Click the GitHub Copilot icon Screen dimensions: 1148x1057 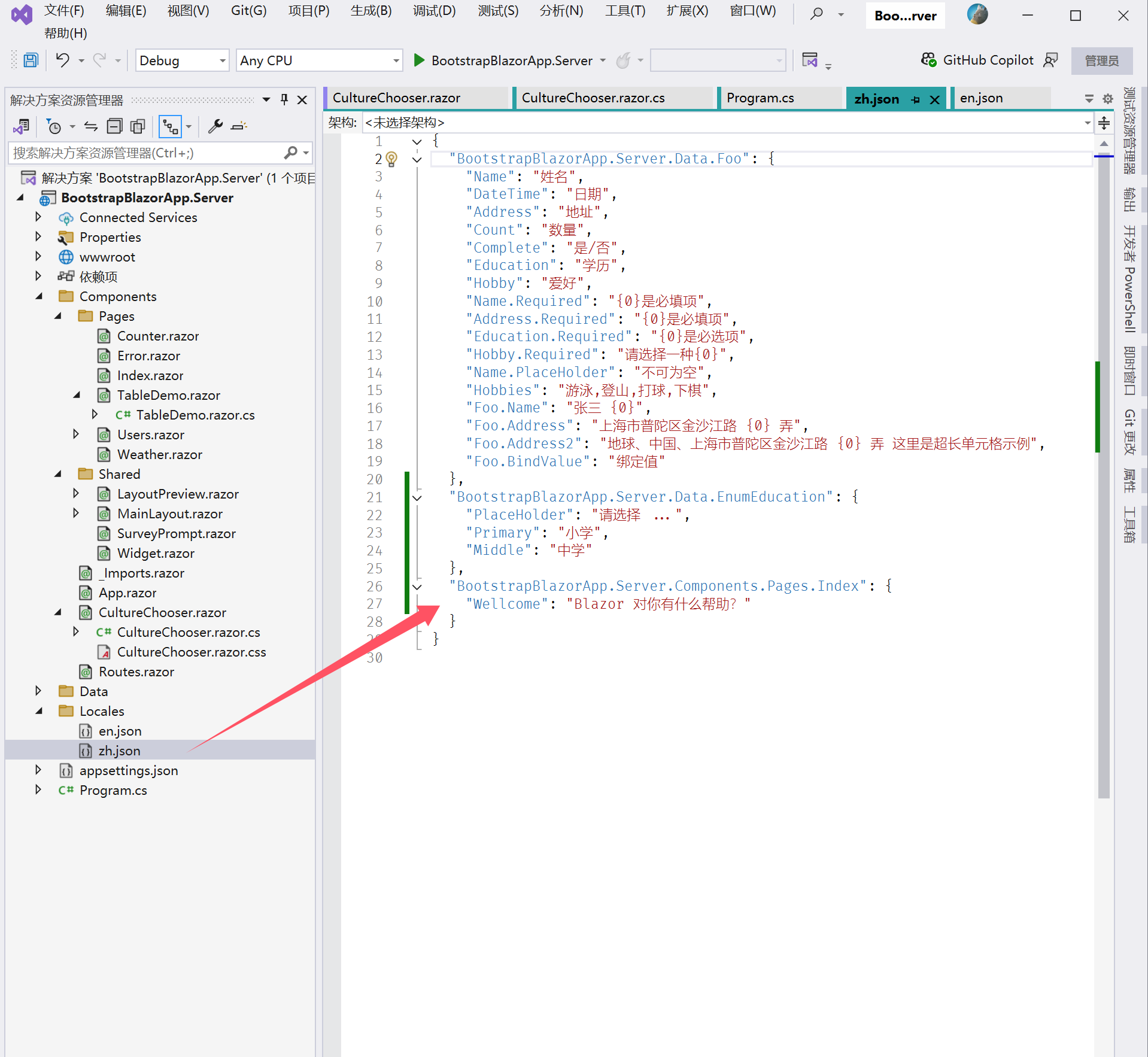coord(929,60)
